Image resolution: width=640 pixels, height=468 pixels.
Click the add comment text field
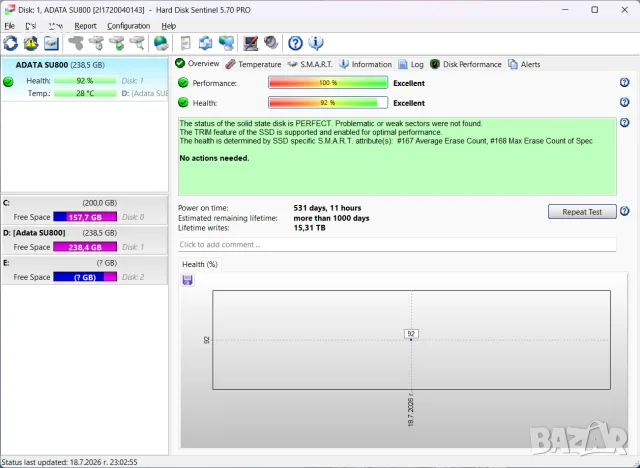click(x=397, y=245)
